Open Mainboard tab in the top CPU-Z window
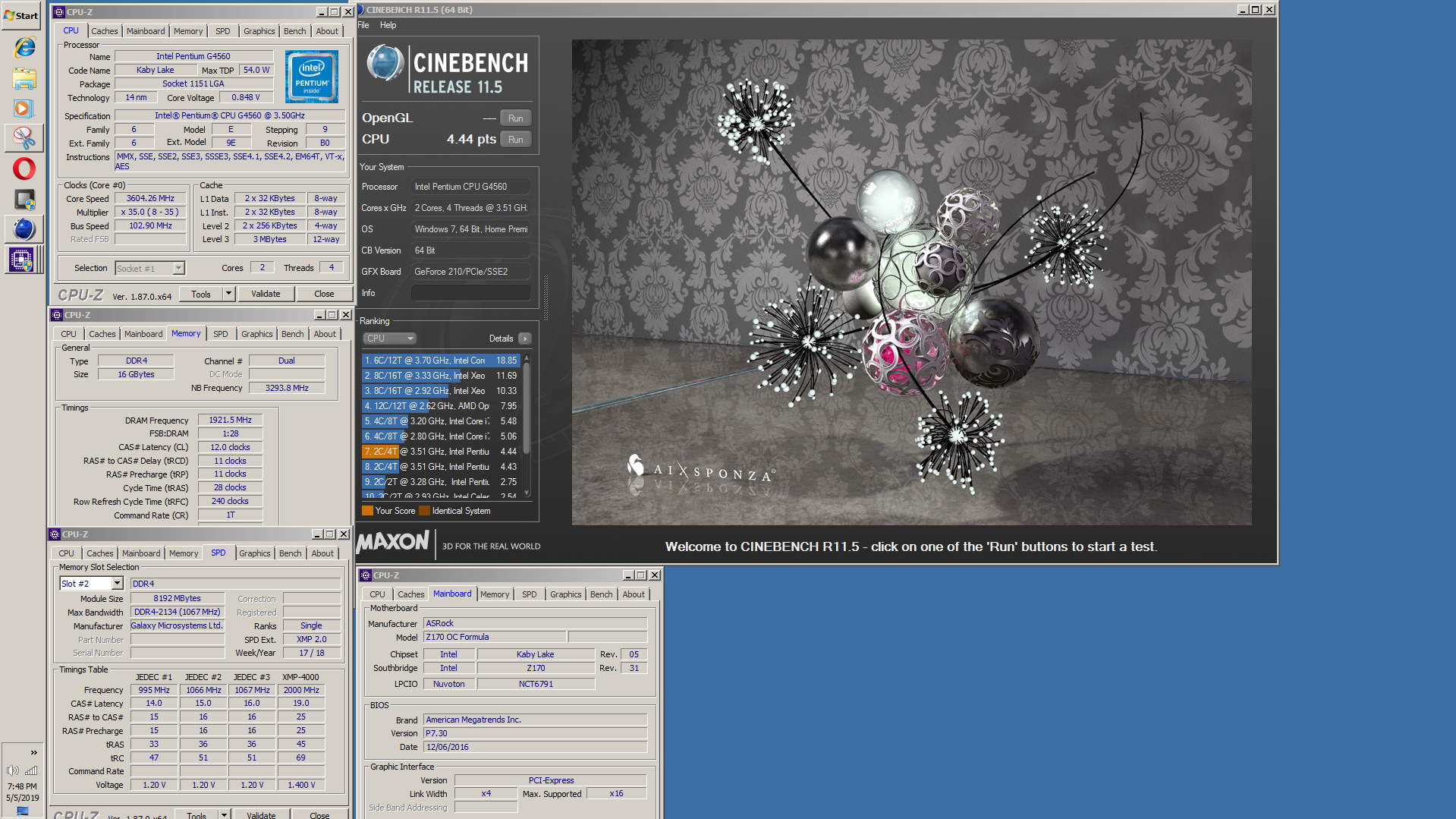The height and width of the screenshot is (819, 1456). (146, 31)
